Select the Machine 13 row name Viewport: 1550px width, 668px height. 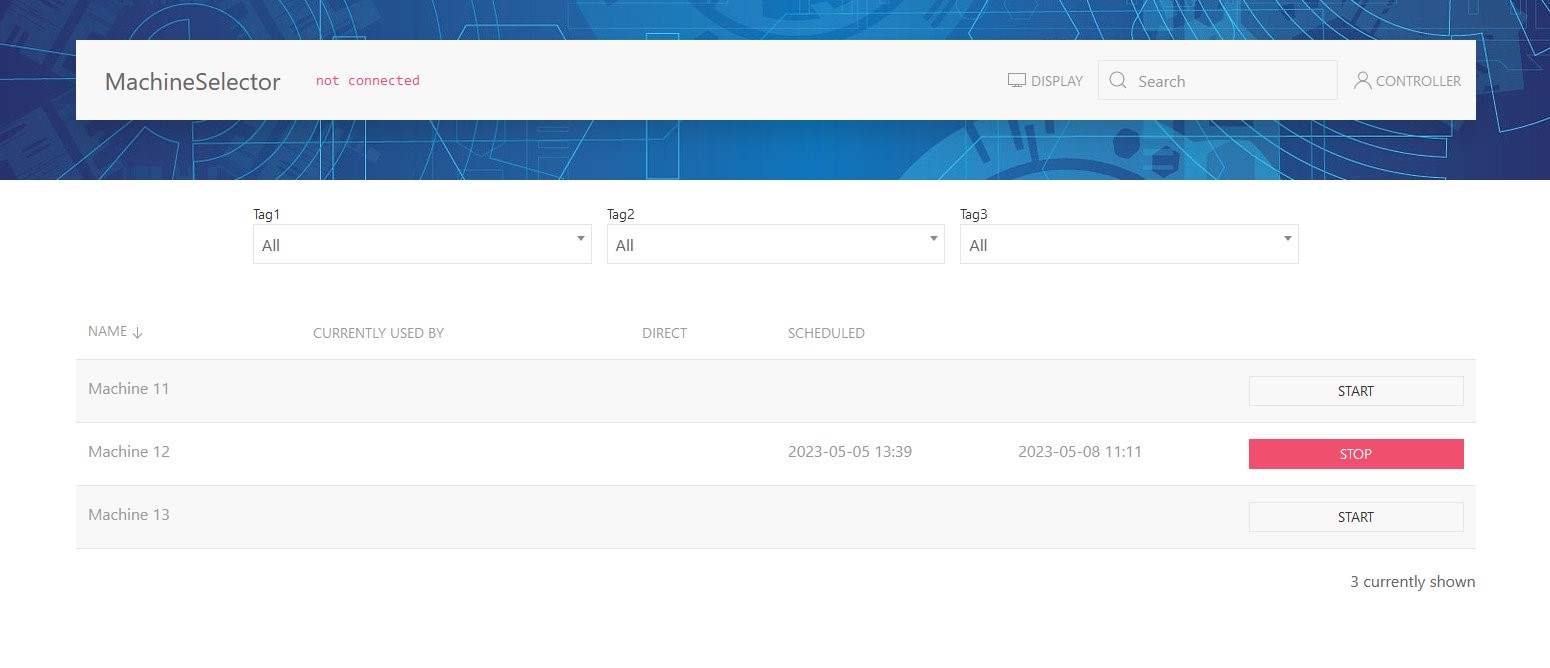(129, 515)
